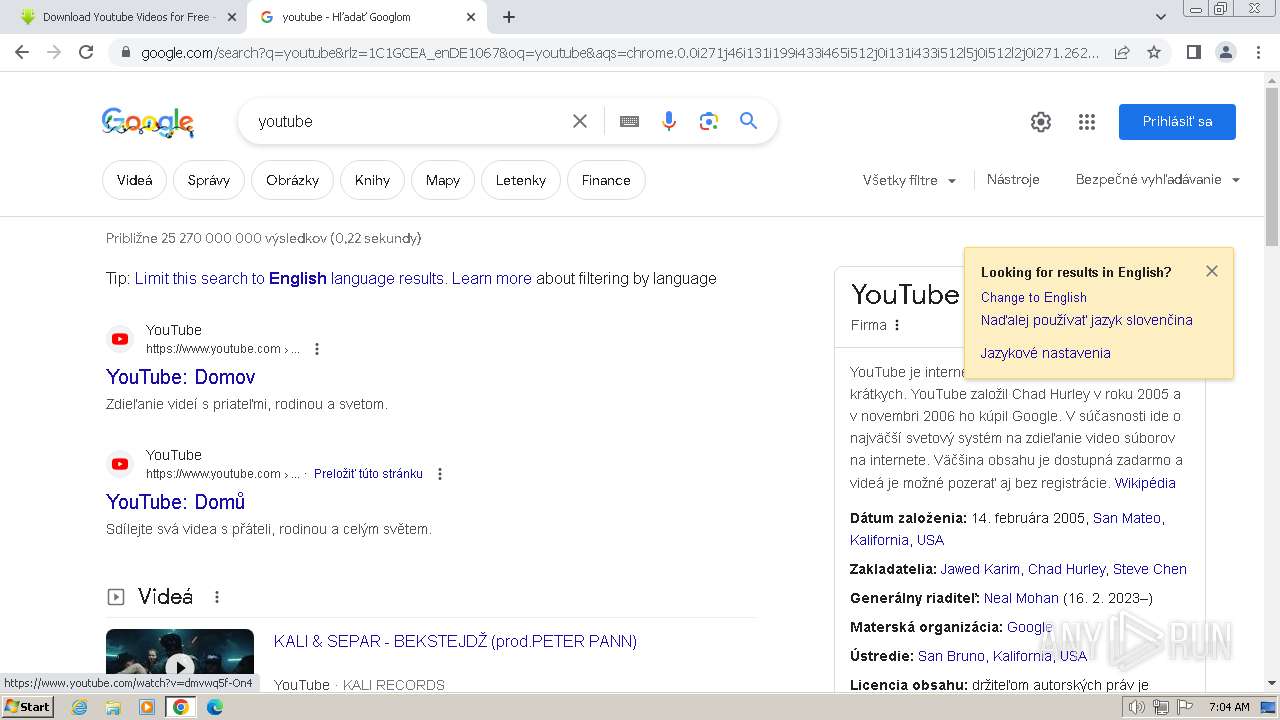Clear the youtube search query

coord(580,121)
